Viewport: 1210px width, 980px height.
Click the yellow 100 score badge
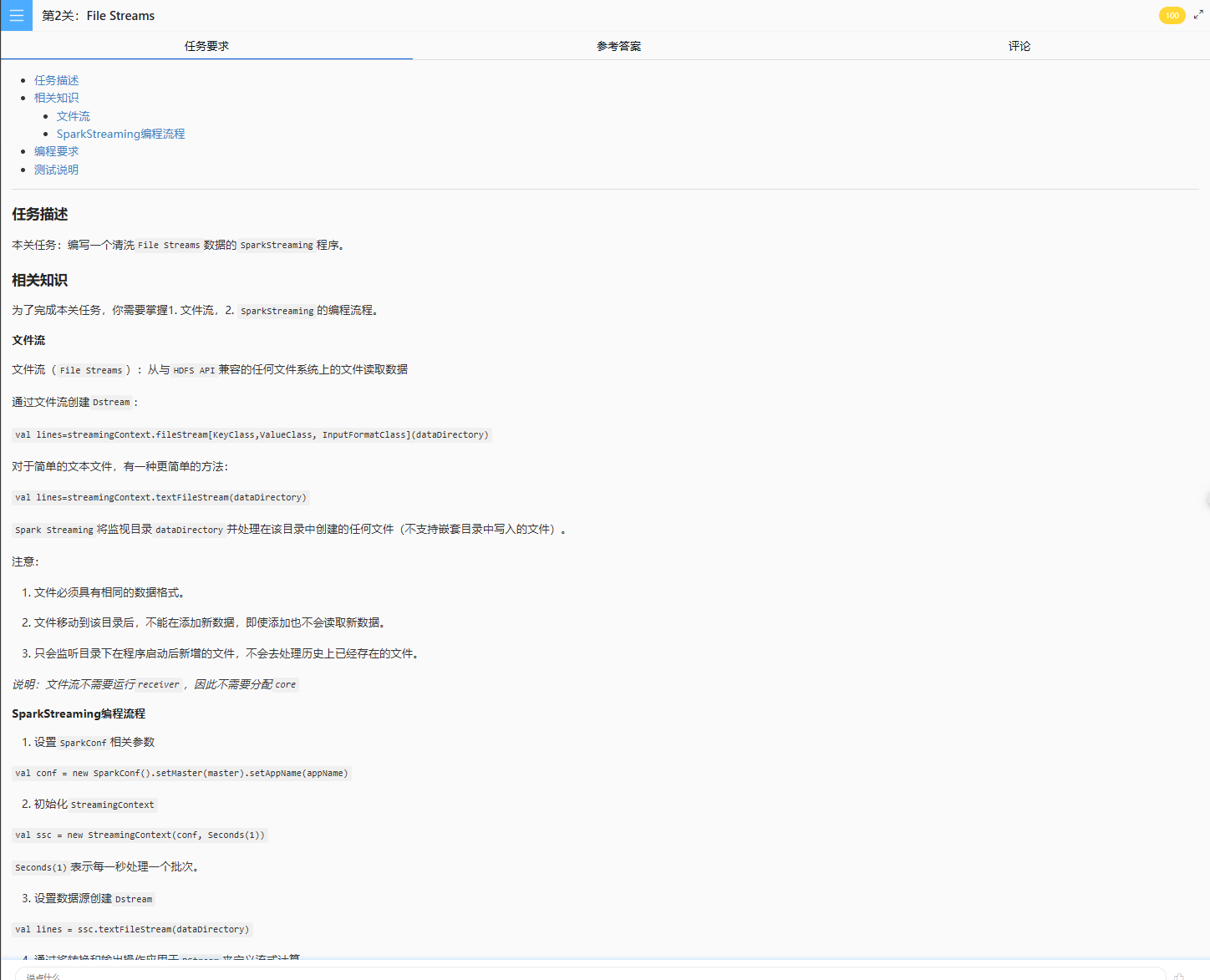tap(1172, 16)
